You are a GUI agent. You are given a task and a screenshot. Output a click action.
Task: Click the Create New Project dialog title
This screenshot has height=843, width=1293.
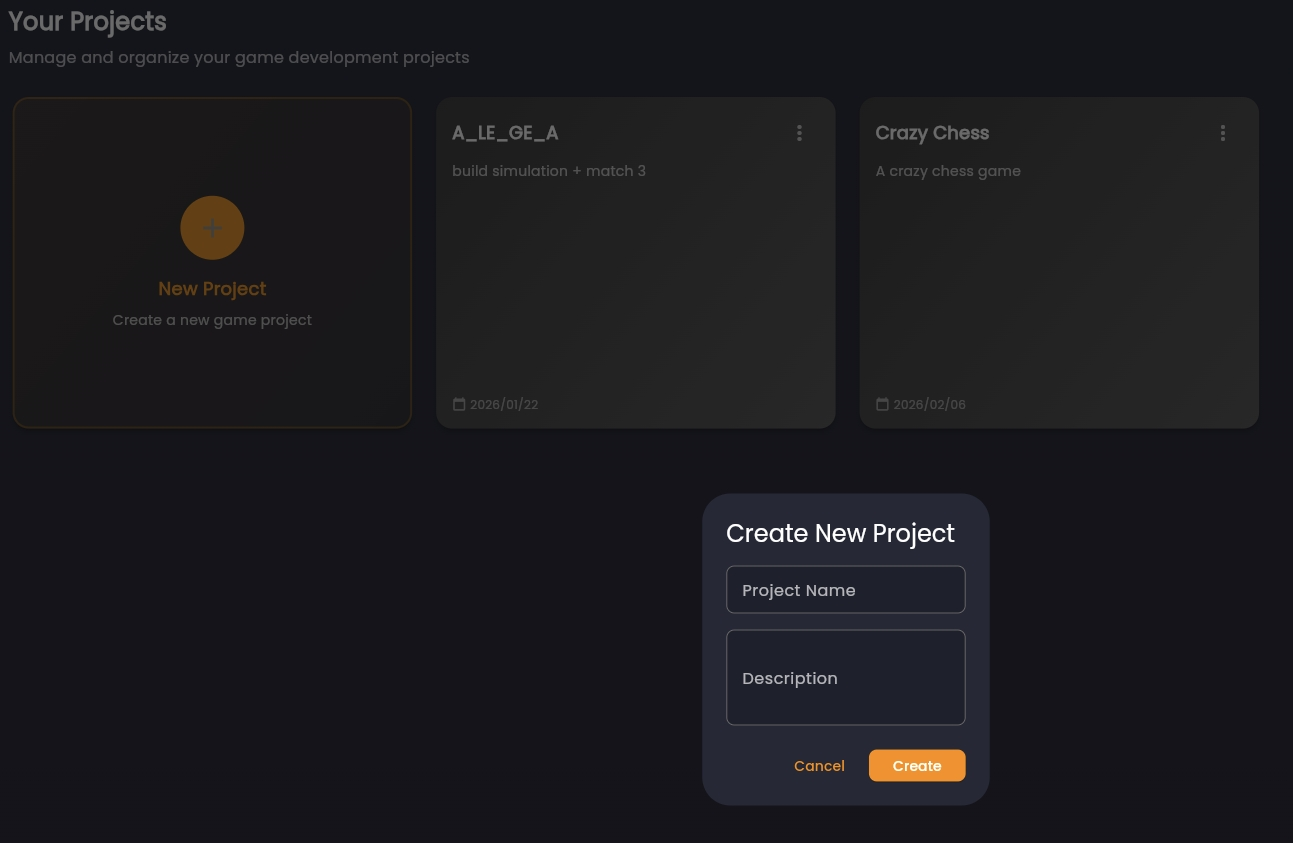(x=840, y=533)
